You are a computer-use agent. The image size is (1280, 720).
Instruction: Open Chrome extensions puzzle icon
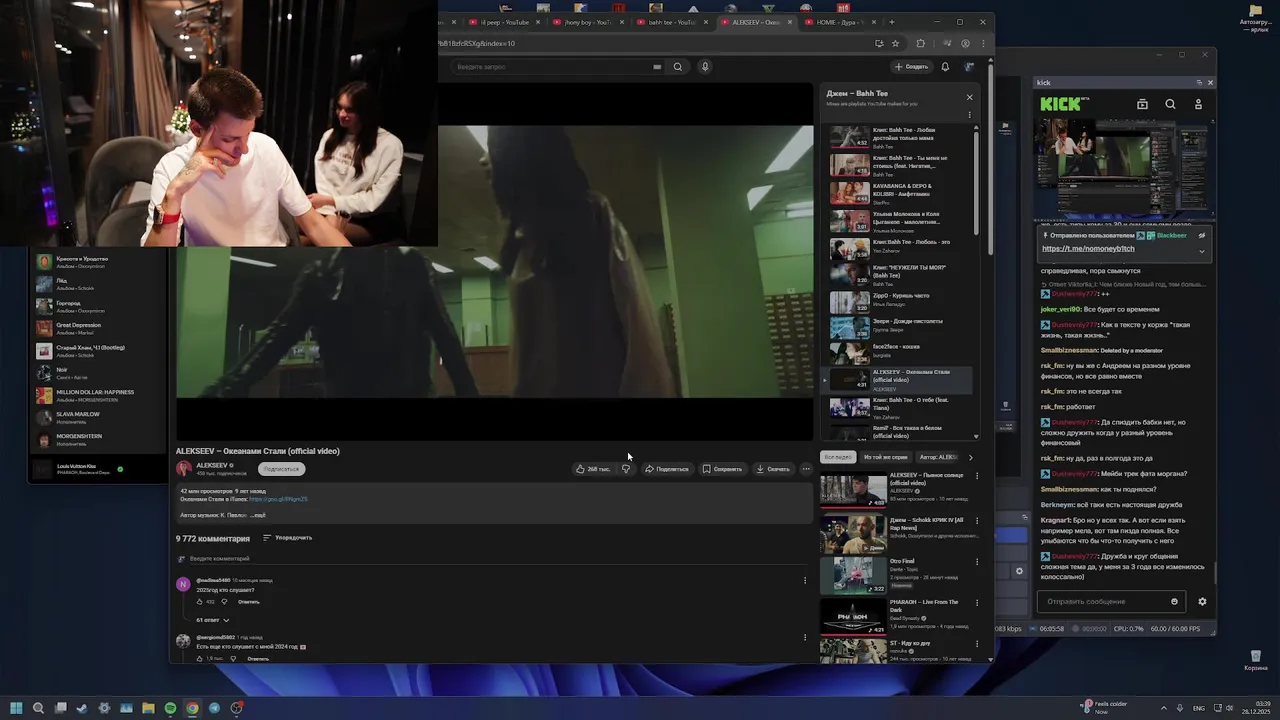click(921, 43)
